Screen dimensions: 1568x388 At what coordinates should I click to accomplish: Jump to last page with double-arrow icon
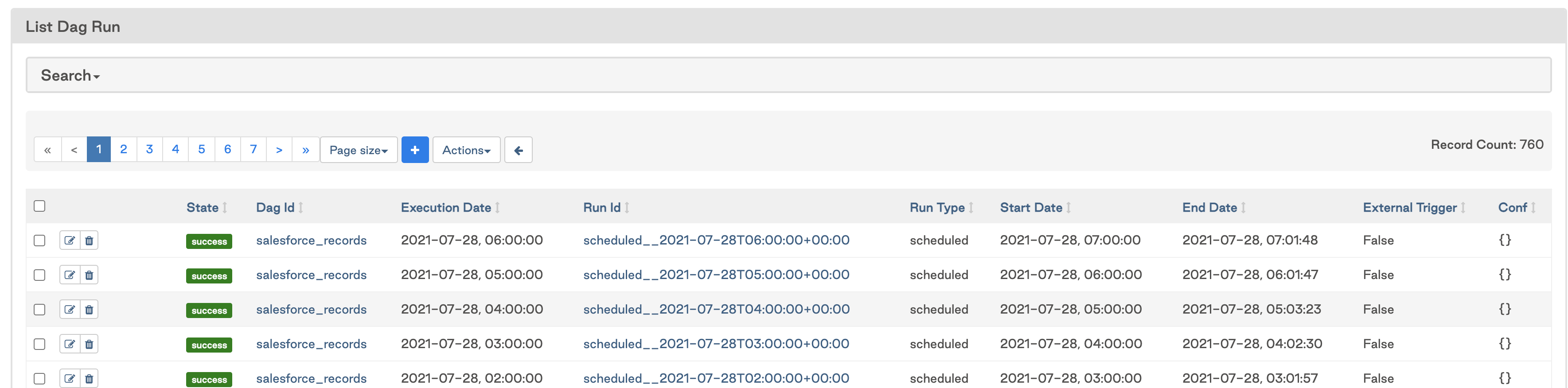point(305,150)
